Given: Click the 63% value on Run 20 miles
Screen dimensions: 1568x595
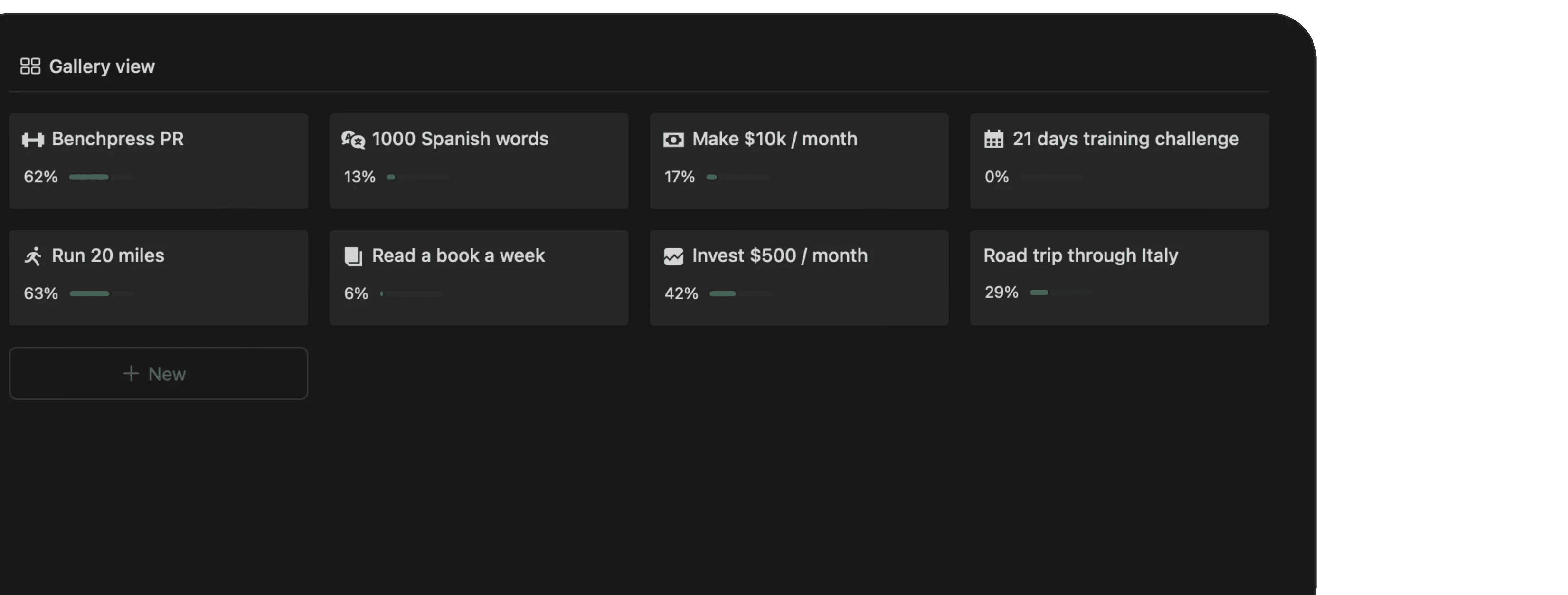Looking at the screenshot, I should point(41,294).
